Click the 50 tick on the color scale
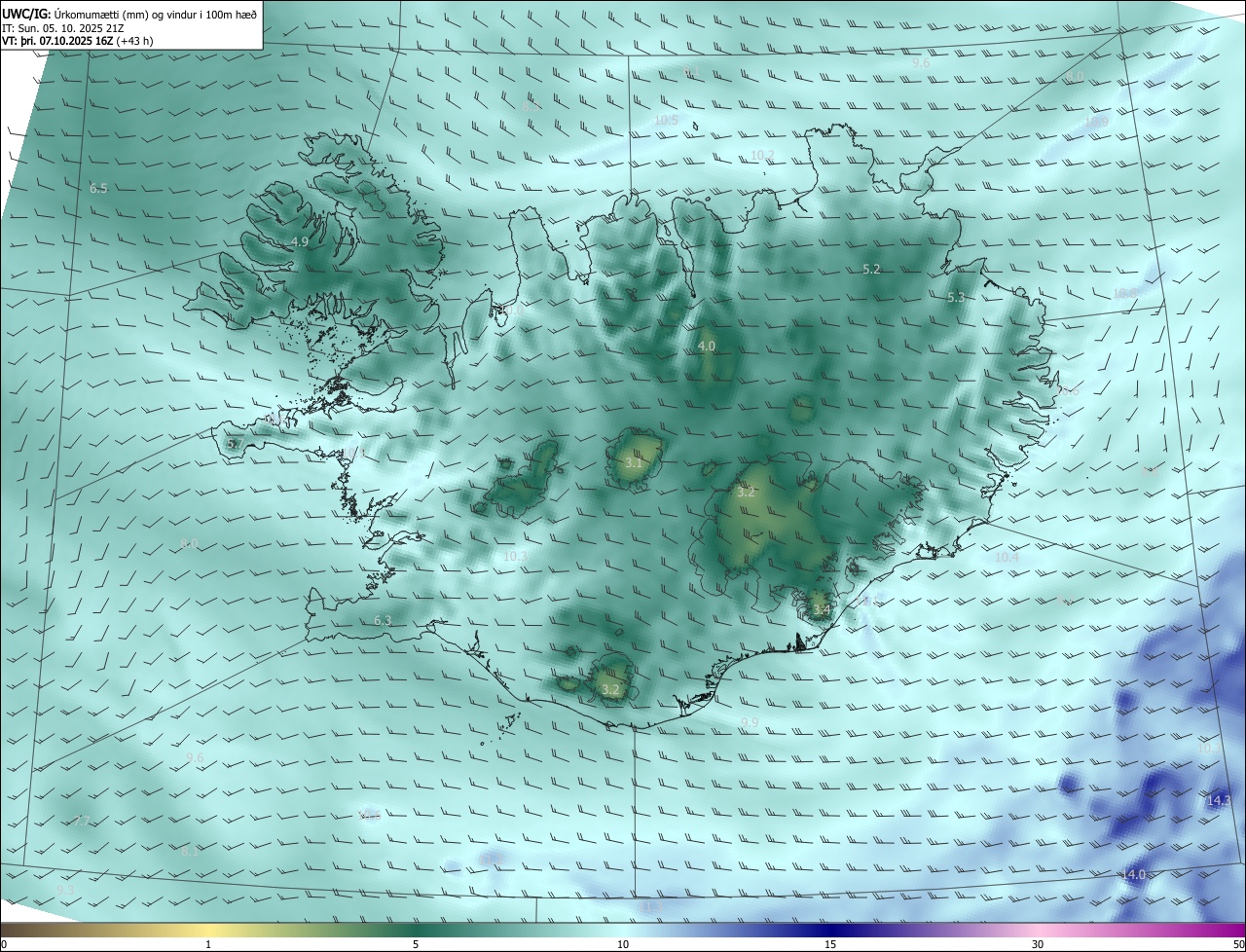Viewport: 1246px width, 952px height. tap(1238, 944)
